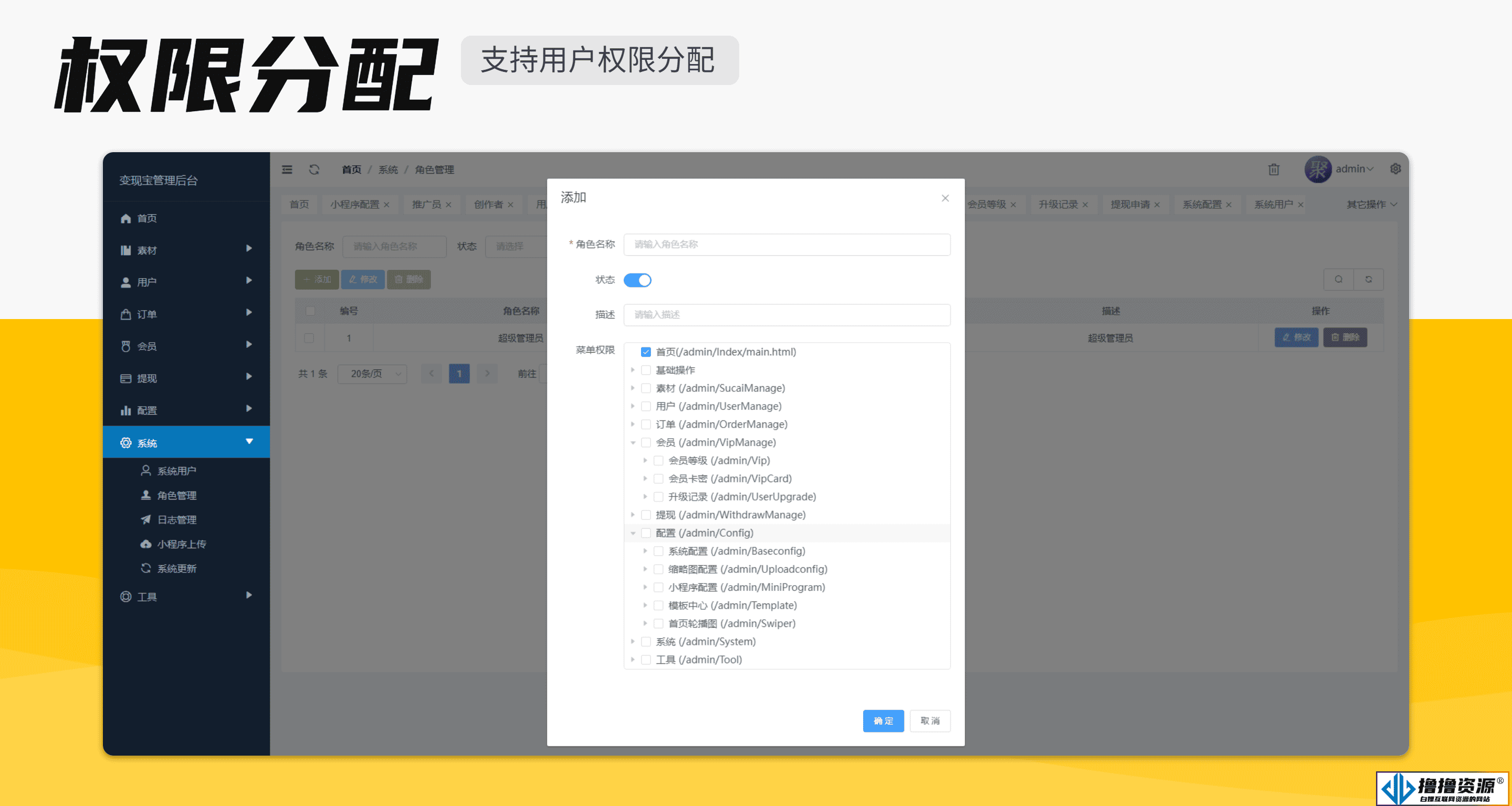Close the 升级记录 tab
1512x806 pixels.
[x=1085, y=205]
